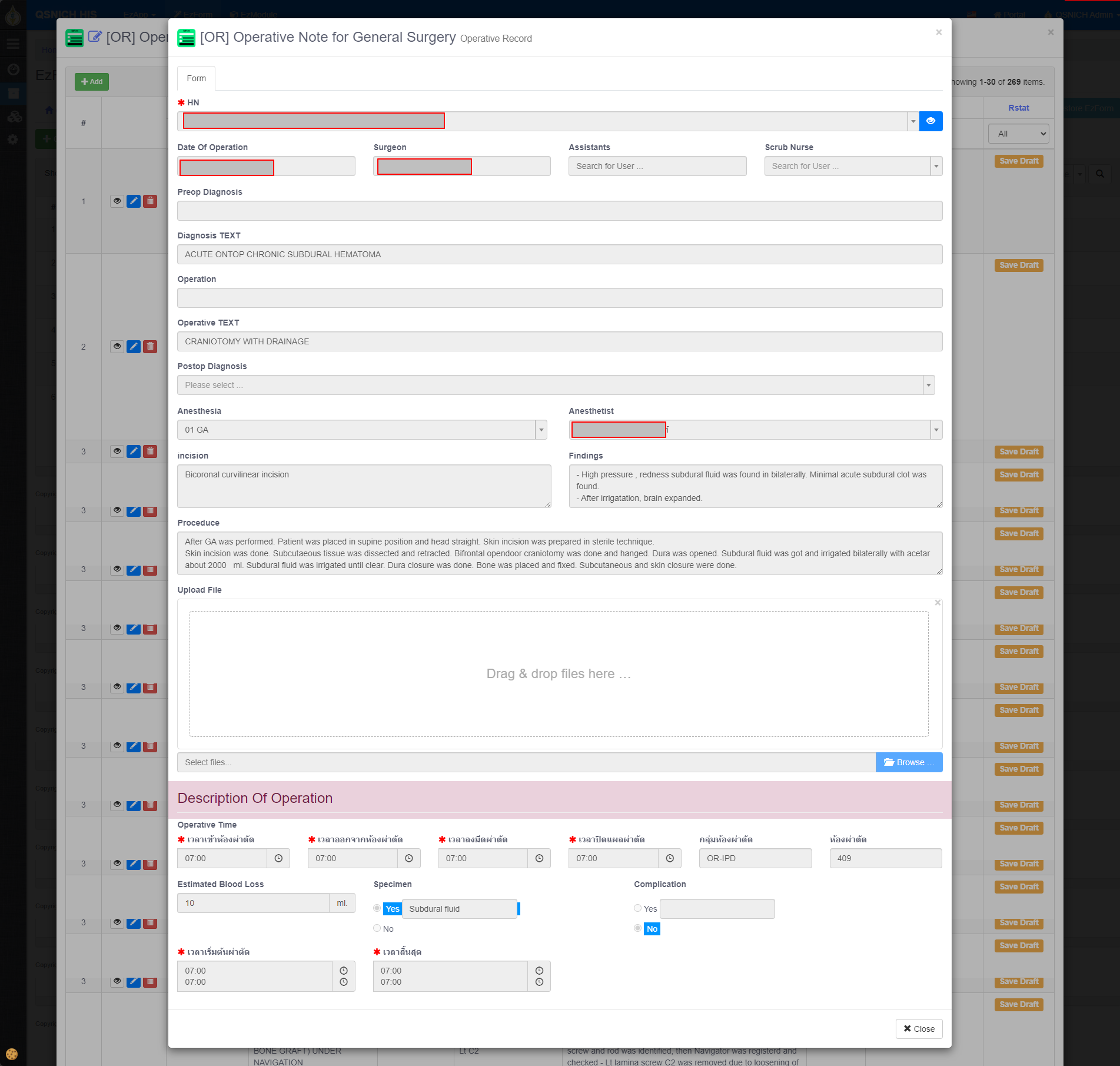Click the Close button at dialog bottom

(919, 1029)
